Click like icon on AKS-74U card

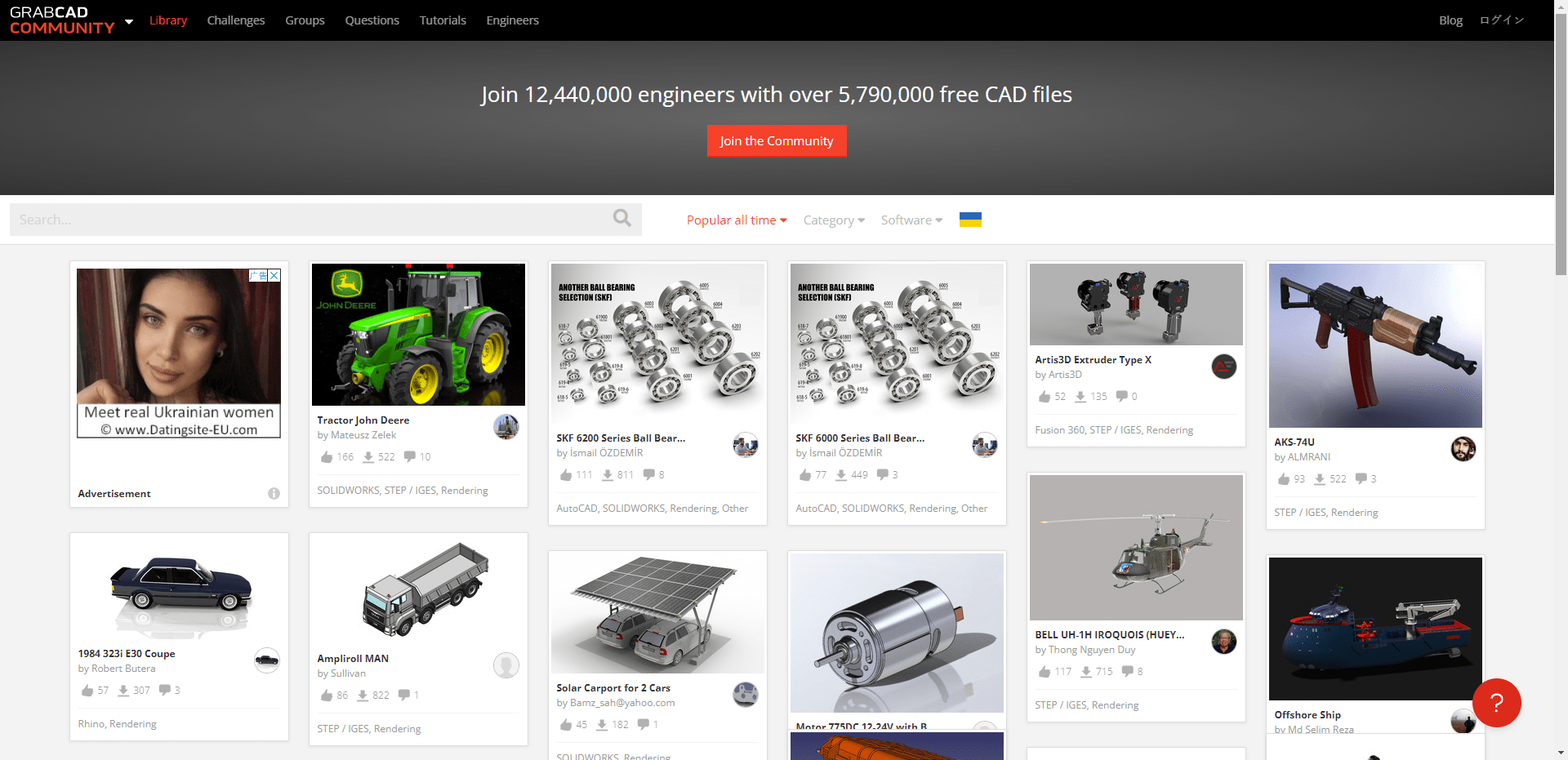(1284, 479)
